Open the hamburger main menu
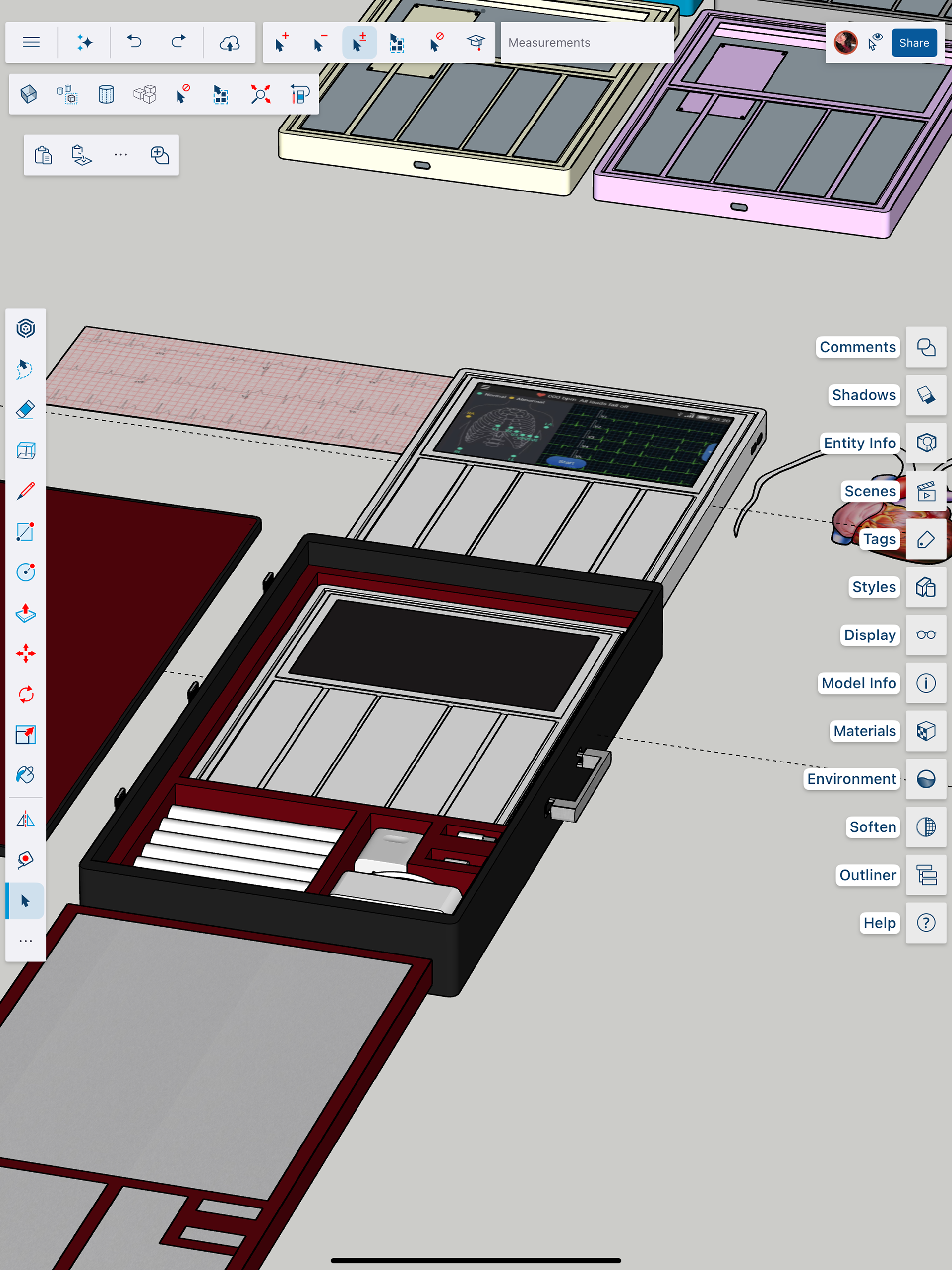Screen dimensions: 952x1270 point(31,42)
